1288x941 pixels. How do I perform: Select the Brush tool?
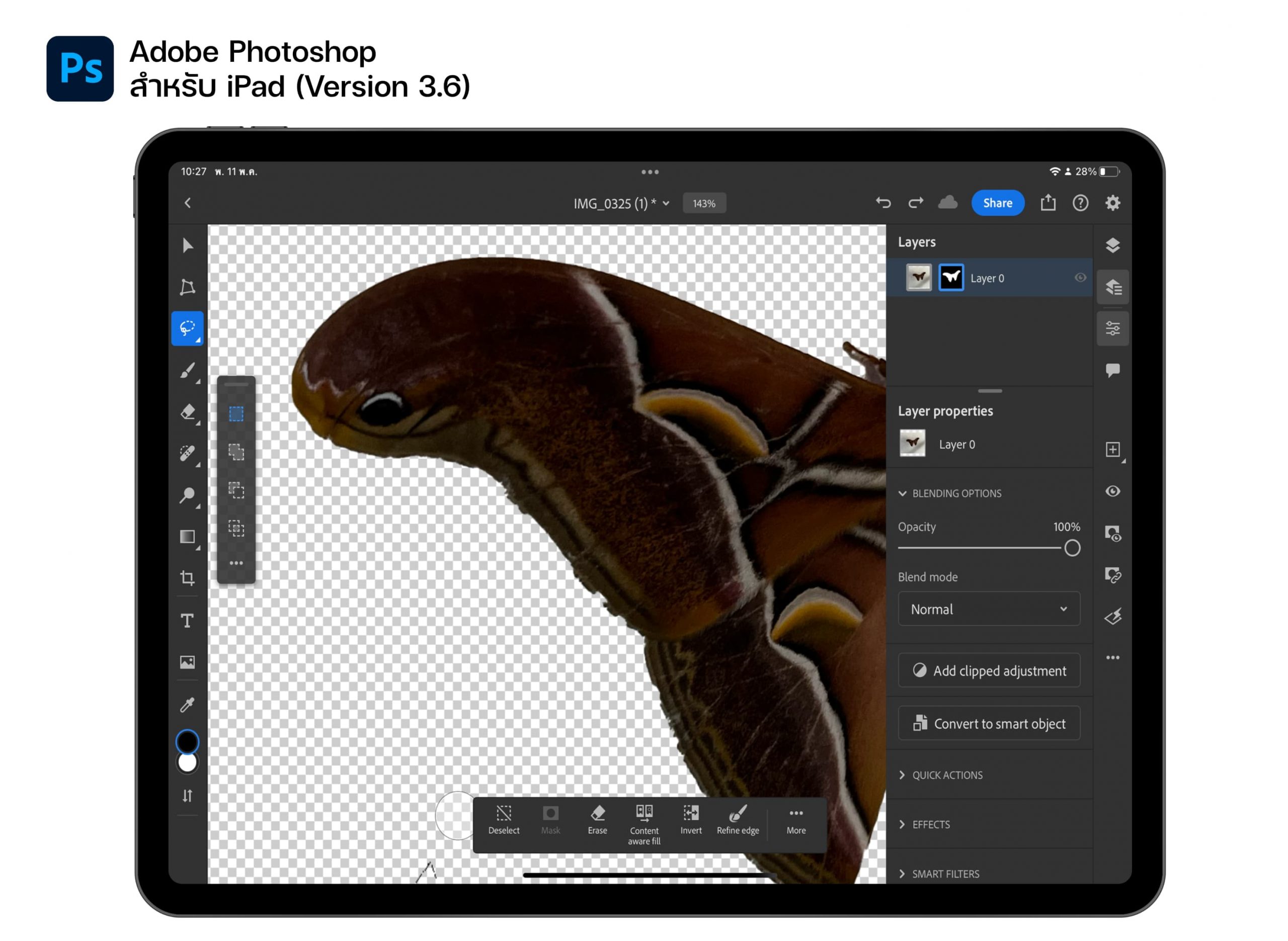point(188,371)
